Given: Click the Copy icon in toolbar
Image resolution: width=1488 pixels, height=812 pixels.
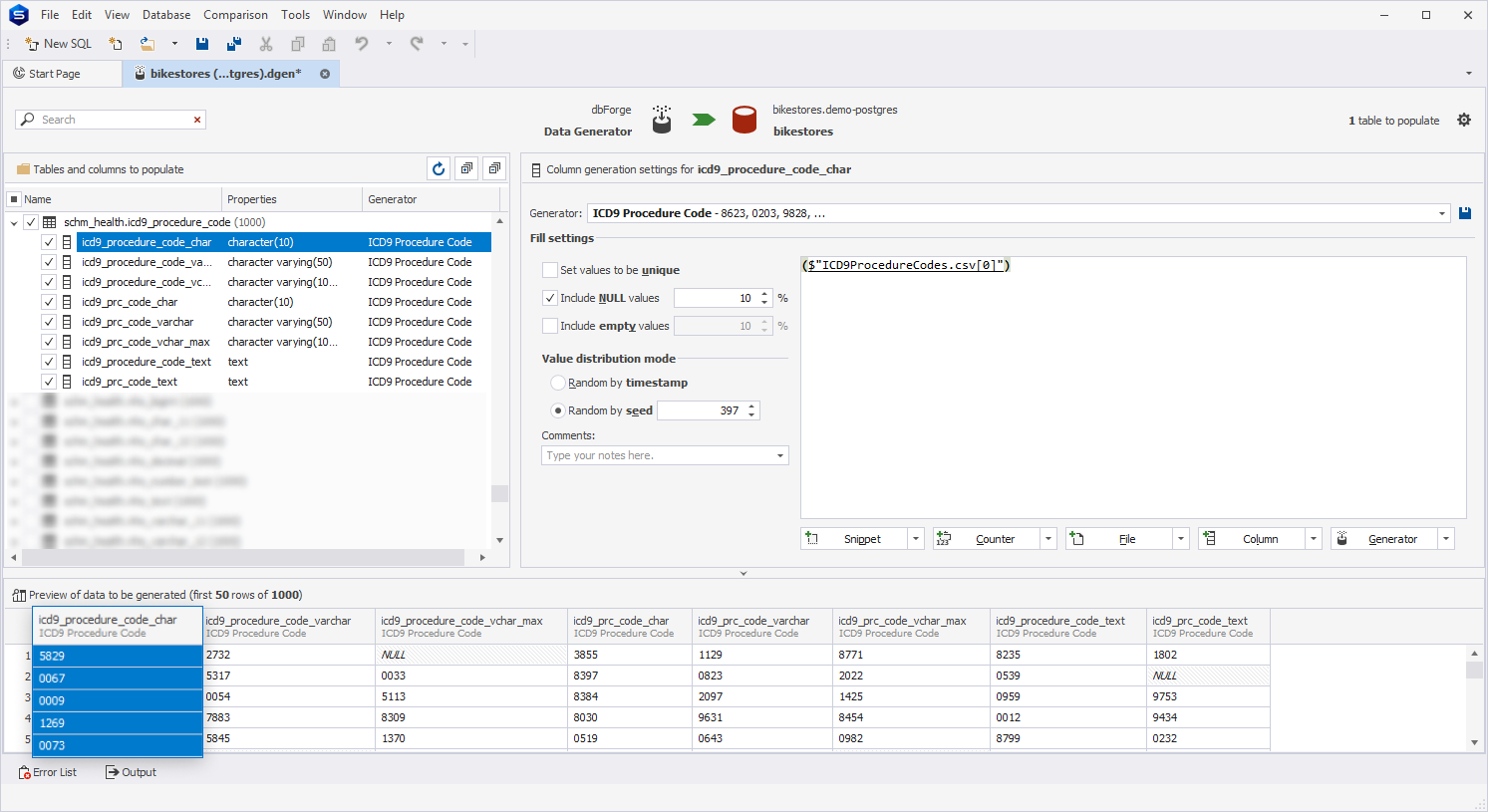Looking at the screenshot, I should click(297, 44).
